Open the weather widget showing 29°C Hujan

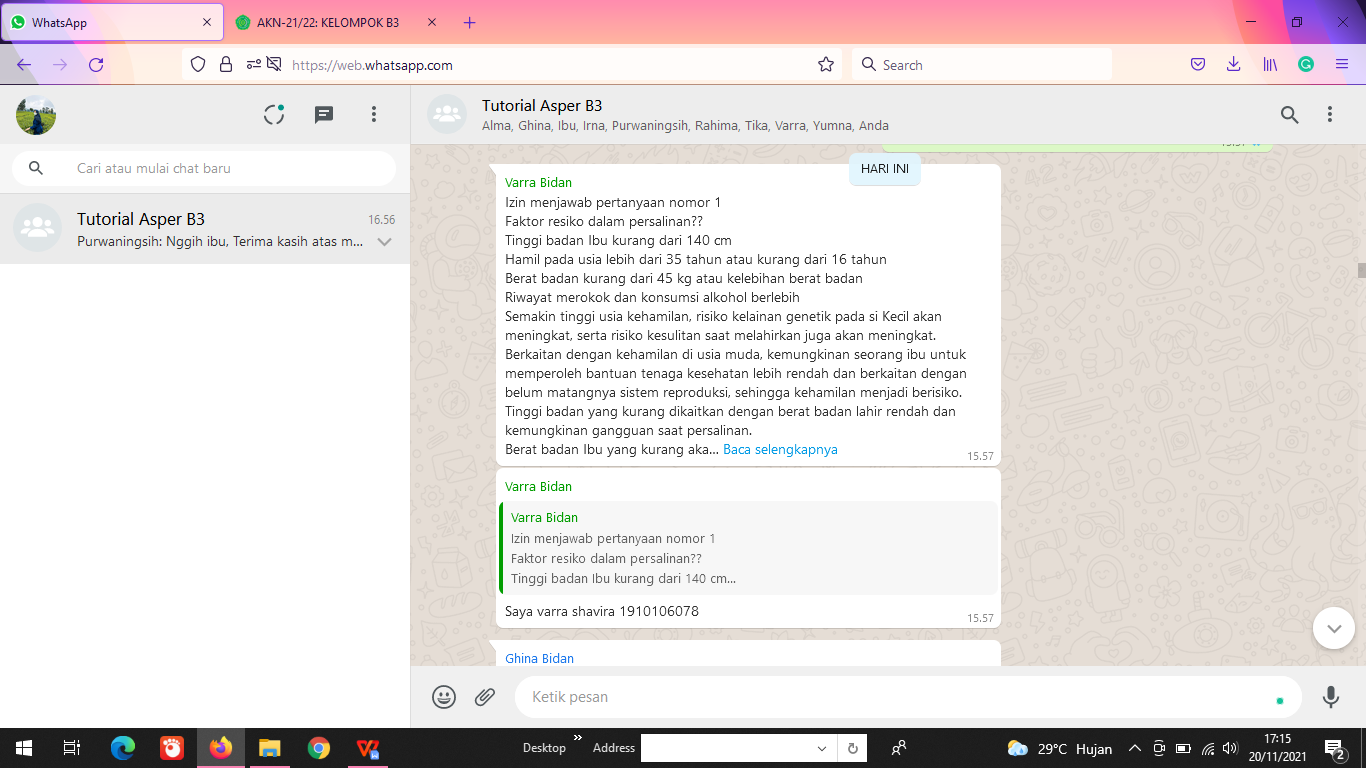click(x=1060, y=748)
